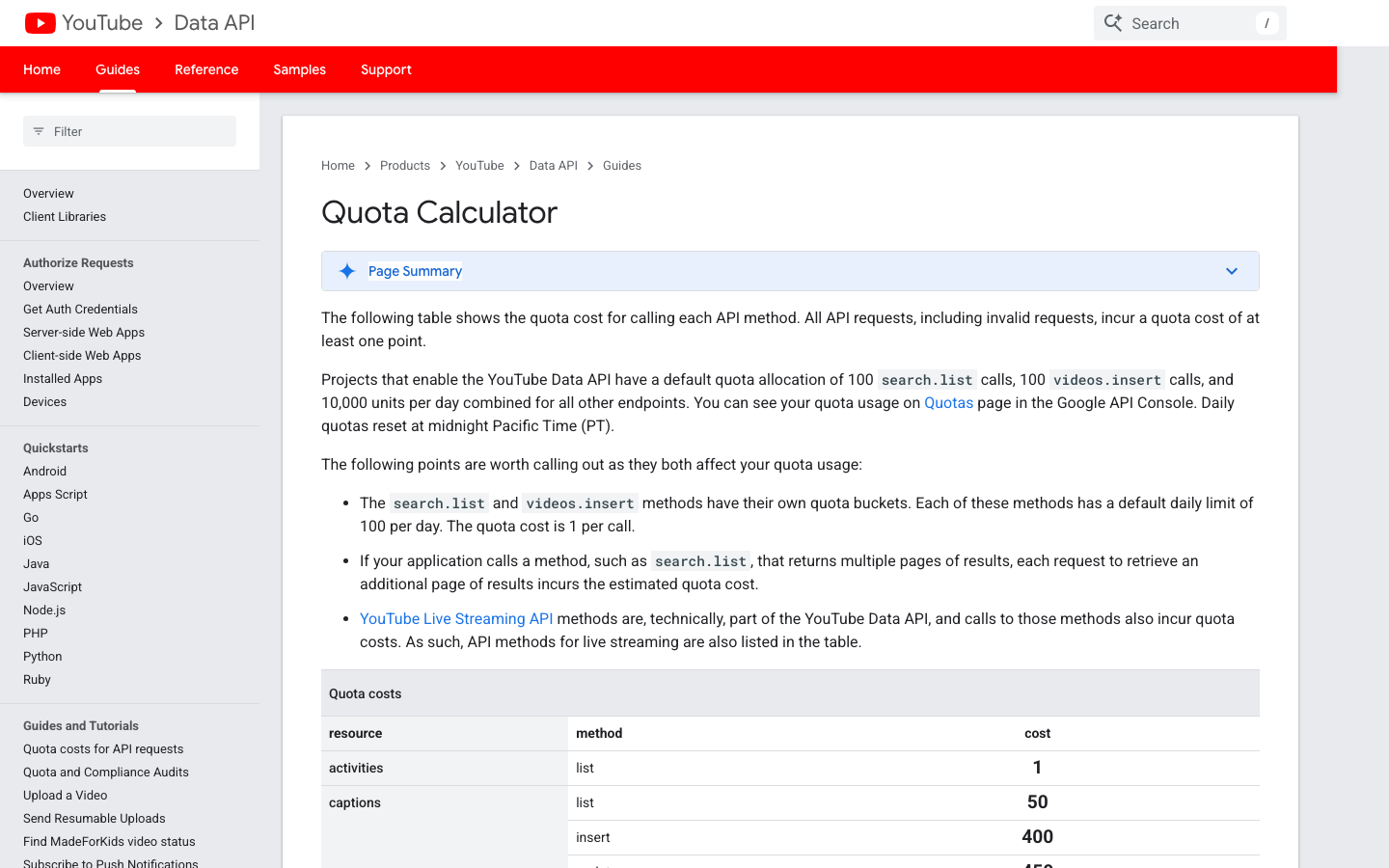Click the Data API breadcrumb link
Viewport: 1389px width, 868px height.
pyautogui.click(x=553, y=166)
